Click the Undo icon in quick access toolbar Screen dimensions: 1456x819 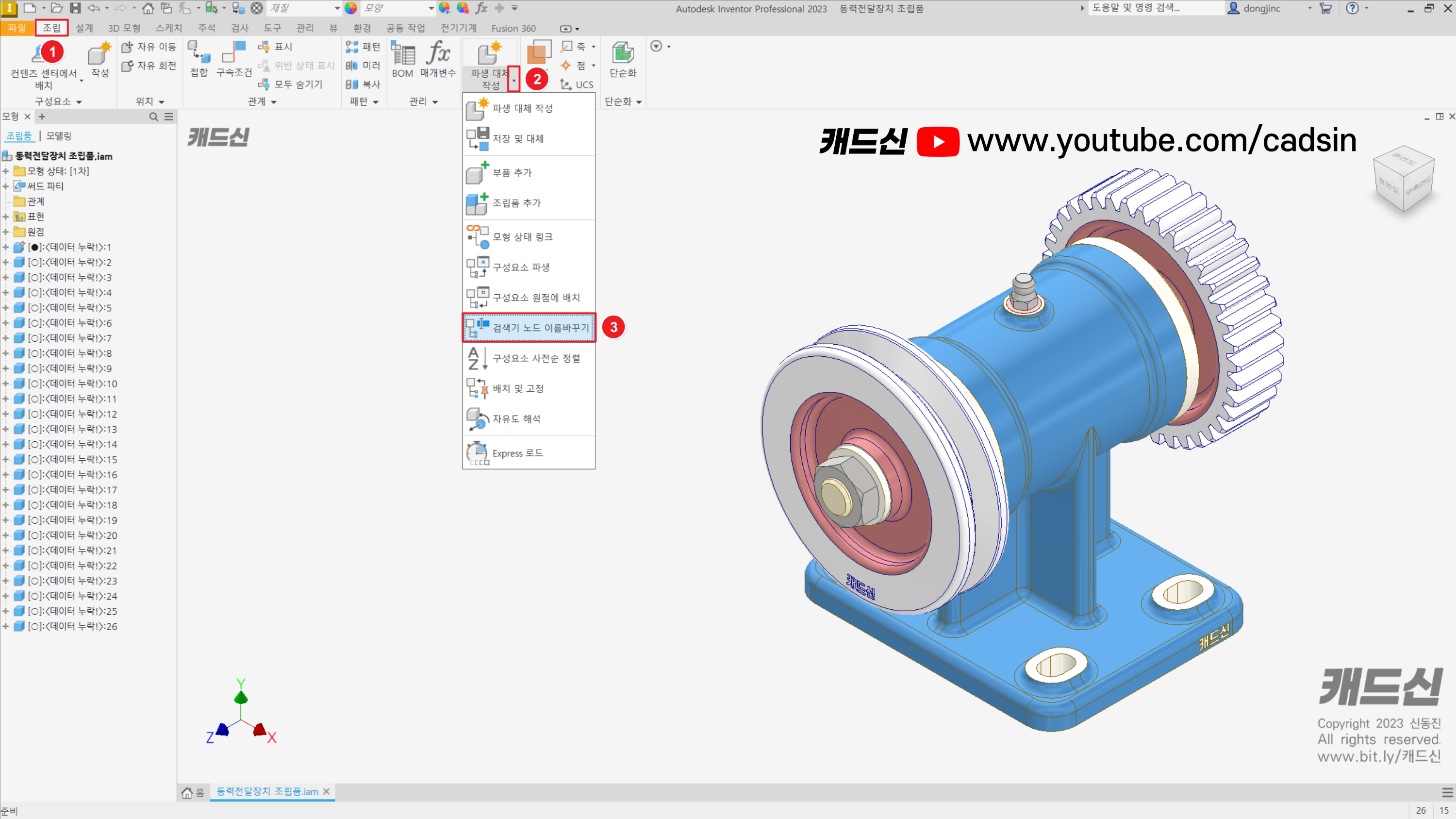94,8
